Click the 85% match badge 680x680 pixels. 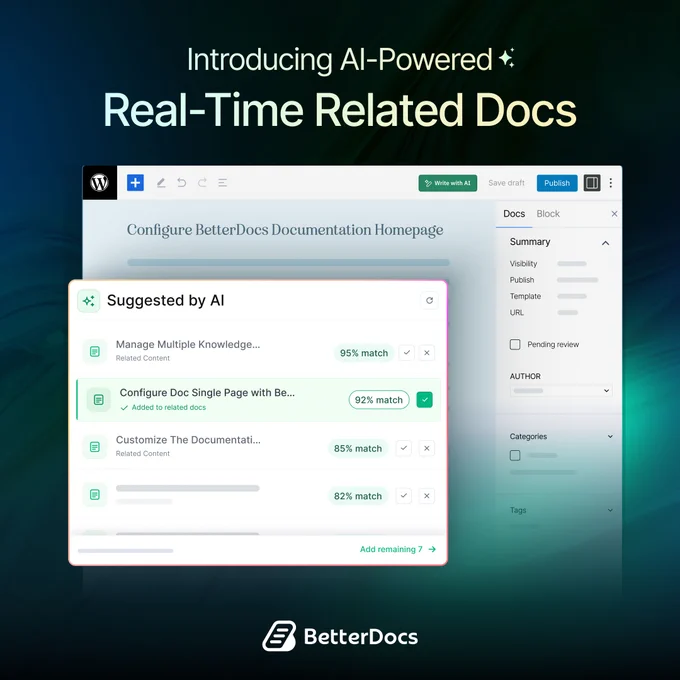358,448
